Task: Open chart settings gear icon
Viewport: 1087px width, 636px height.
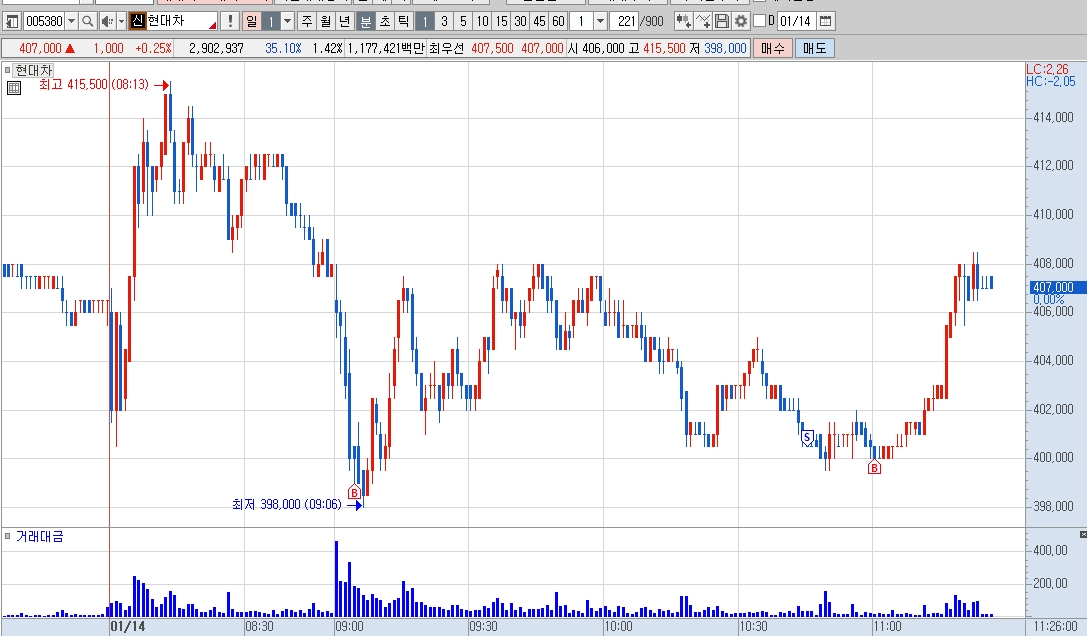Action: [x=740, y=22]
